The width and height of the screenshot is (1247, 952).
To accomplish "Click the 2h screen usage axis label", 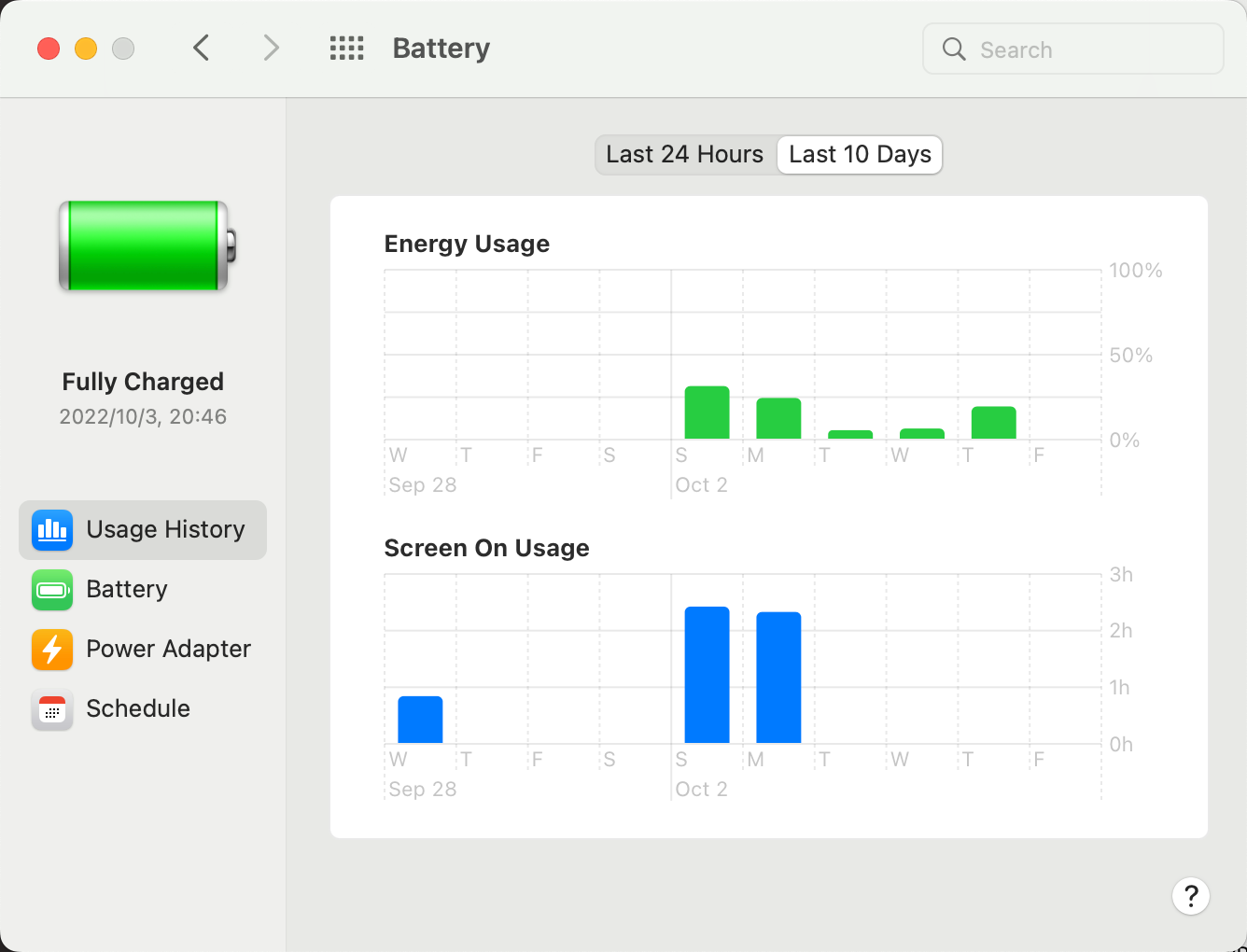I will coord(1121,631).
